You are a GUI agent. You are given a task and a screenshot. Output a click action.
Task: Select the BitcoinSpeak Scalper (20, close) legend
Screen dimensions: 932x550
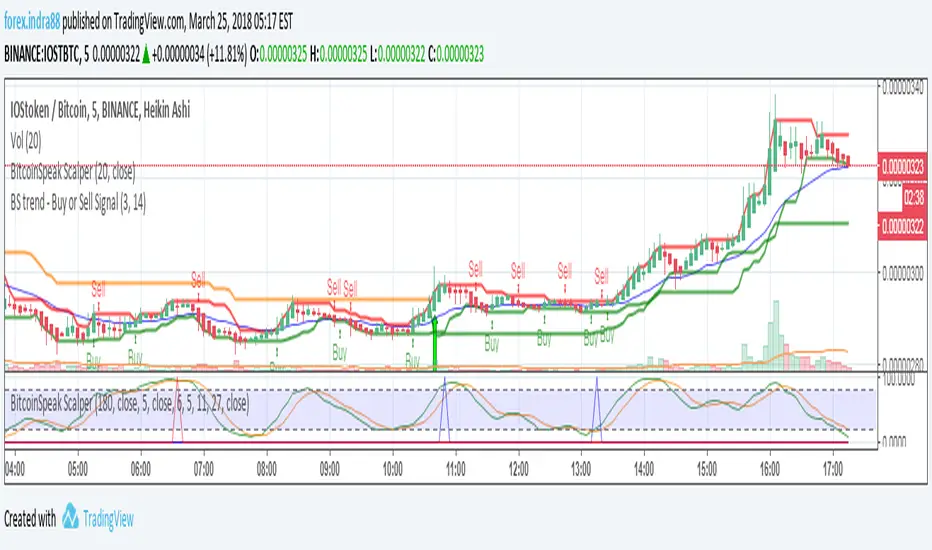pyautogui.click(x=73, y=172)
